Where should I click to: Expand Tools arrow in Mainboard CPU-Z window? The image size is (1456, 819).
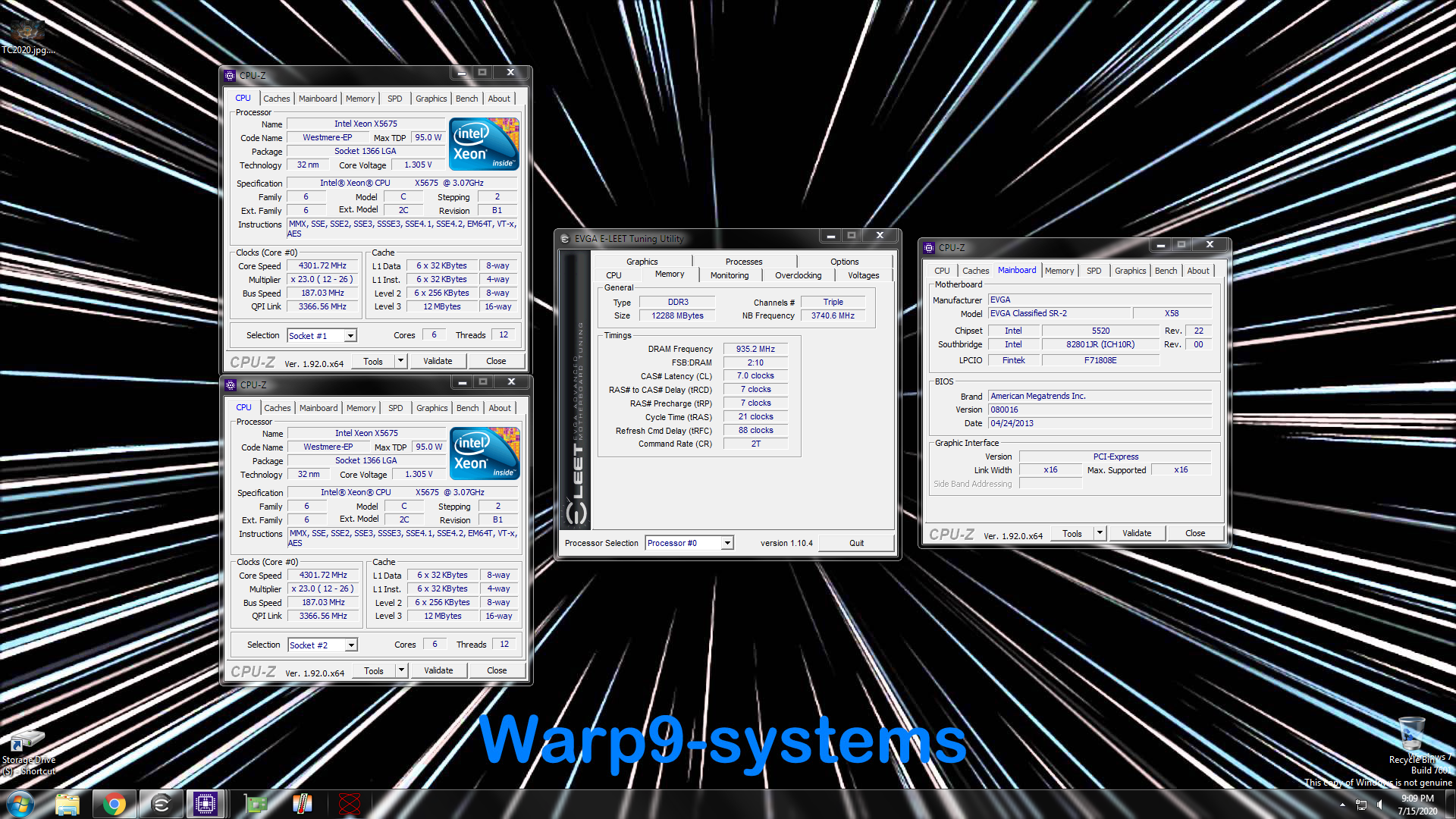[1100, 533]
